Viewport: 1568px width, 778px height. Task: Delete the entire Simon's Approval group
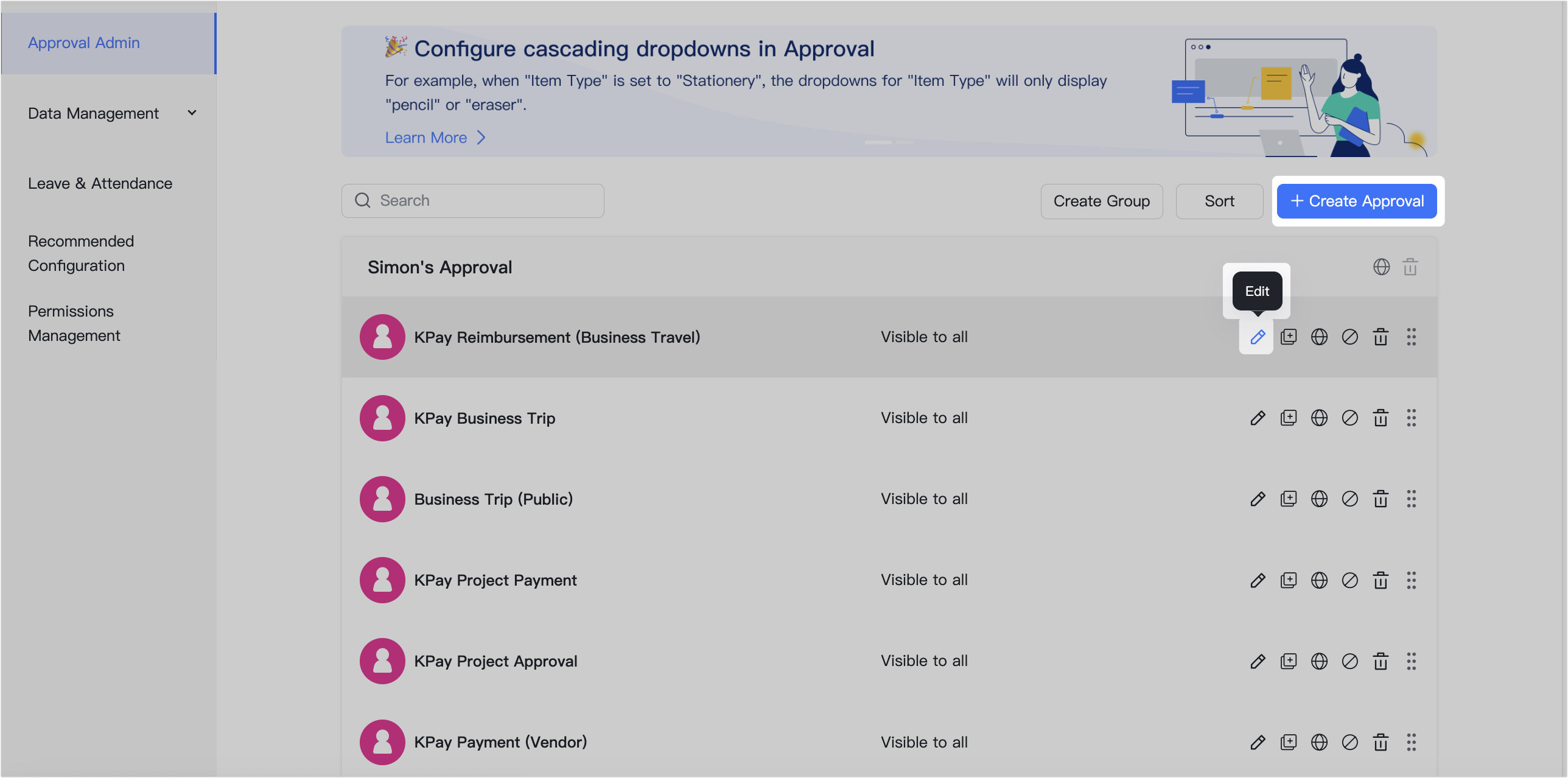pos(1411,267)
